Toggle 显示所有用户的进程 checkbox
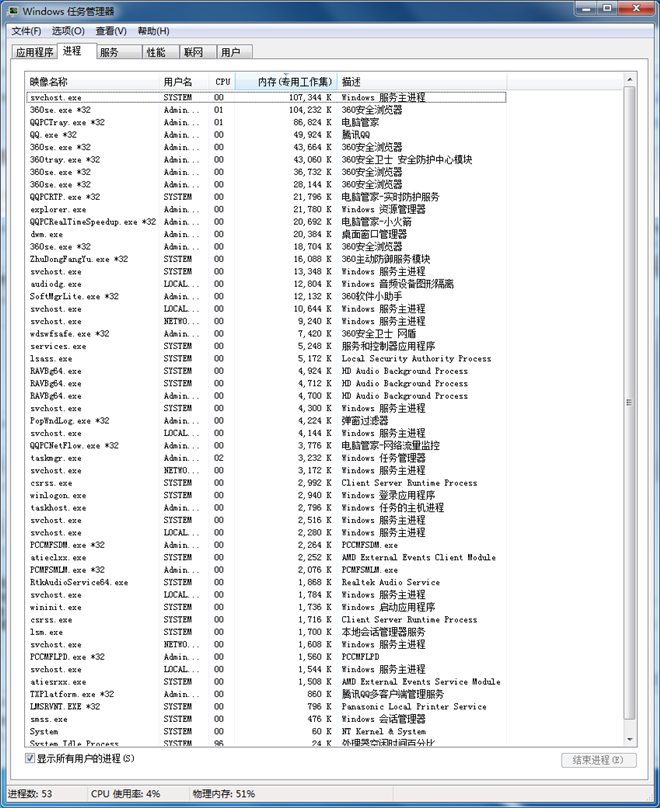Screen dimensions: 660x808 tap(30, 758)
